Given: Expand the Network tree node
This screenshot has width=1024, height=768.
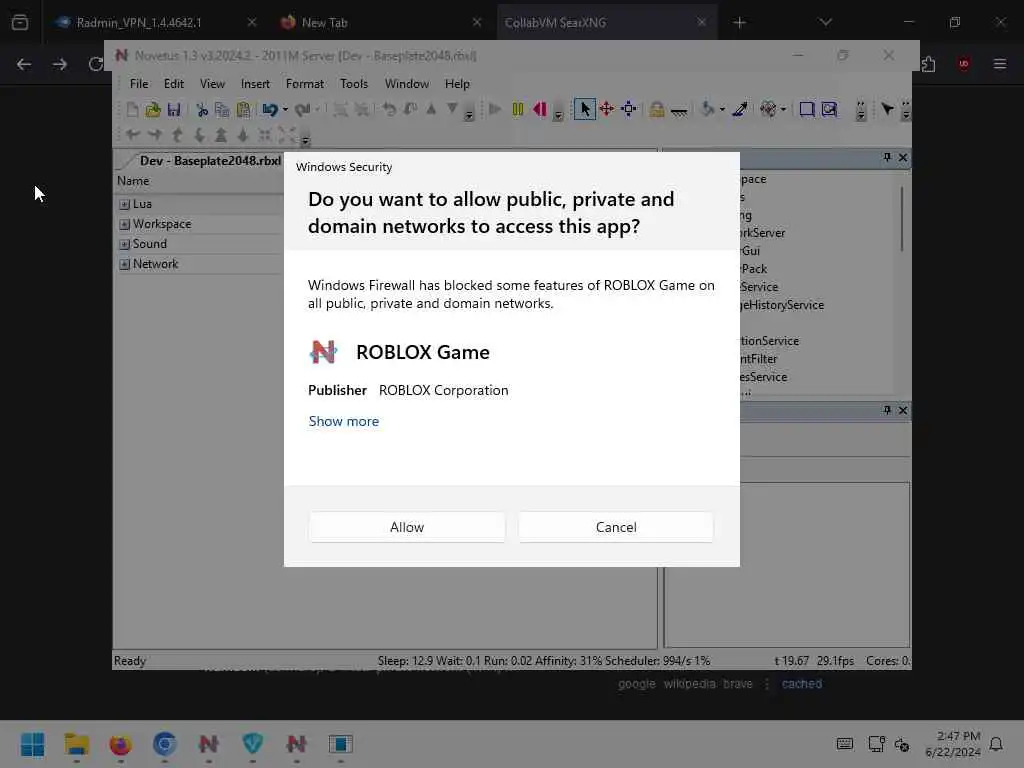Looking at the screenshot, I should (x=125, y=264).
